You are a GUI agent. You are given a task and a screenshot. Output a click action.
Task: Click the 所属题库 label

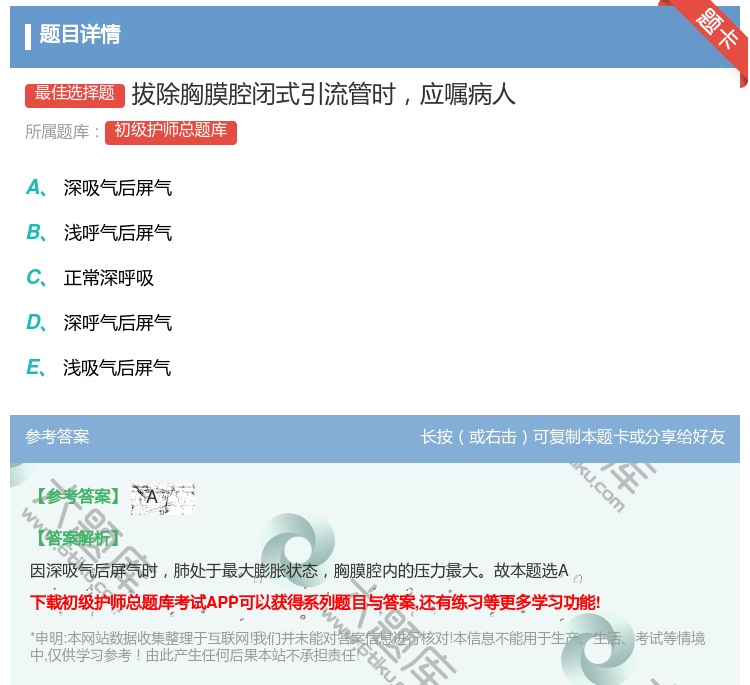click(x=63, y=132)
